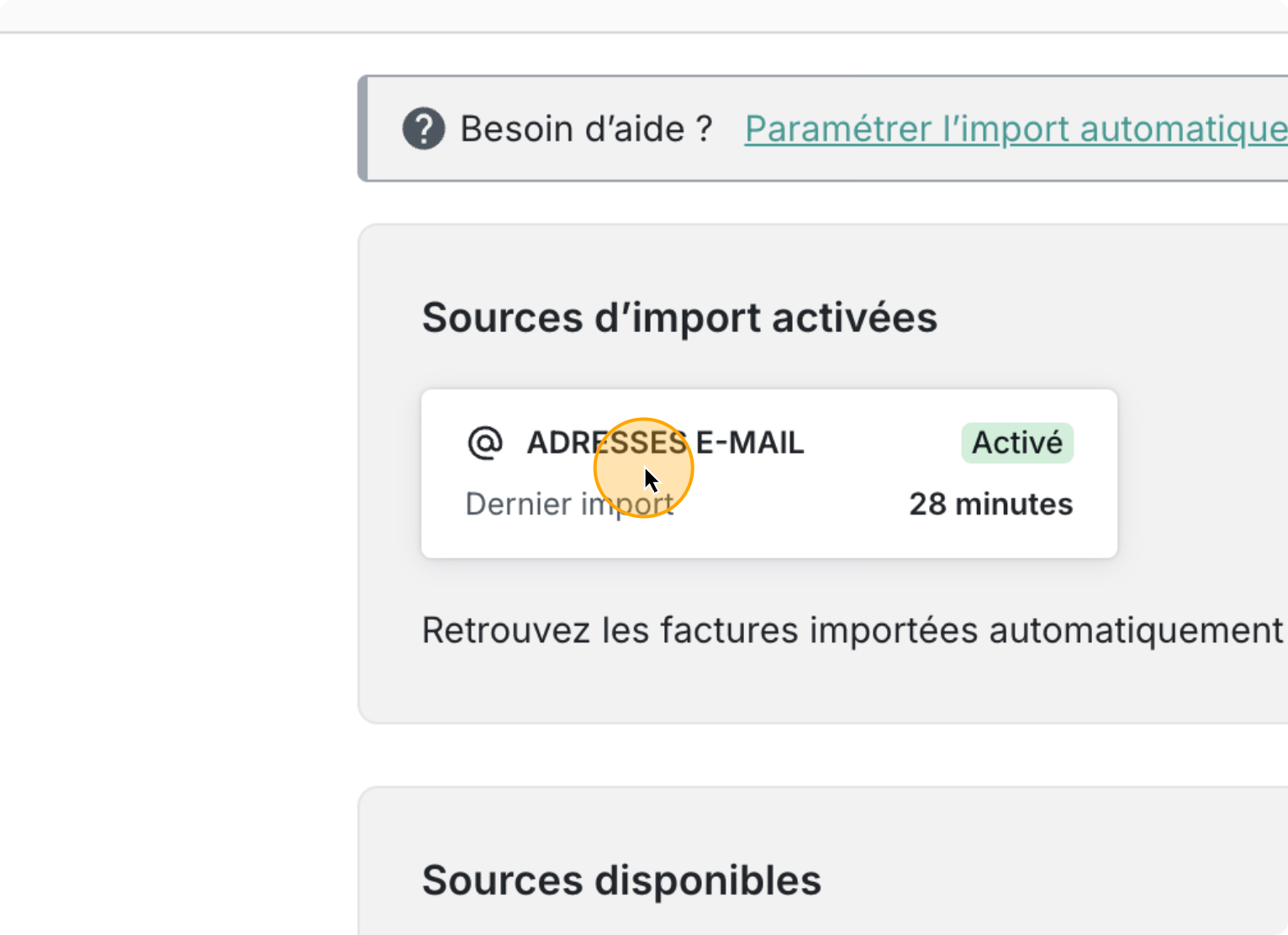This screenshot has height=935, width=1288.
Task: Click the Retrouvez les factures importées text
Action: pyautogui.click(x=852, y=631)
